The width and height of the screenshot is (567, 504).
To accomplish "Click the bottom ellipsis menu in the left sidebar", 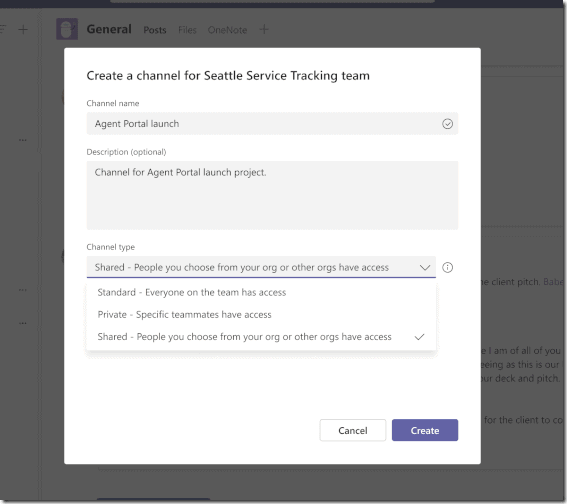I will tap(22, 323).
